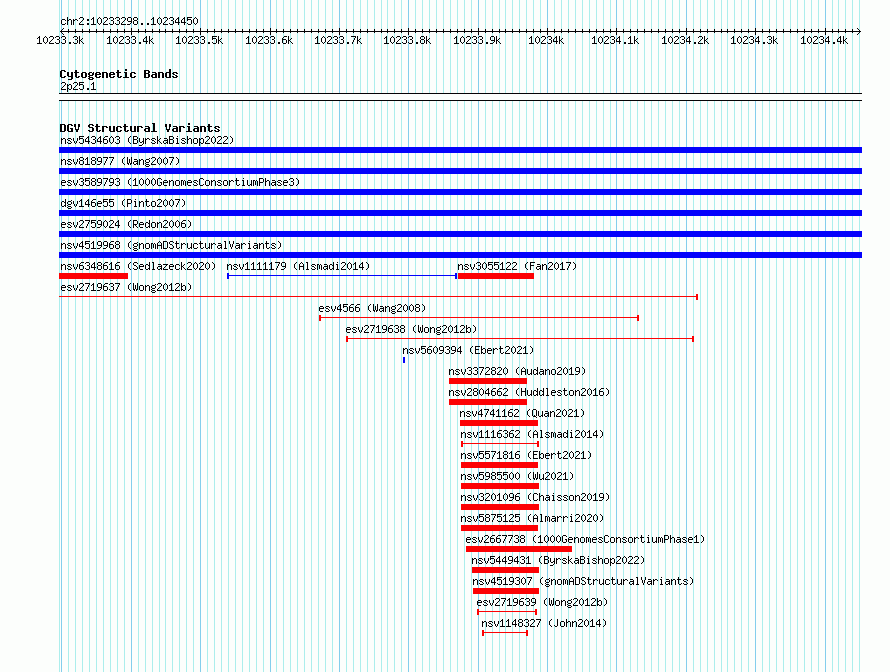Click the blue bar under esv3589793

coord(460,192)
